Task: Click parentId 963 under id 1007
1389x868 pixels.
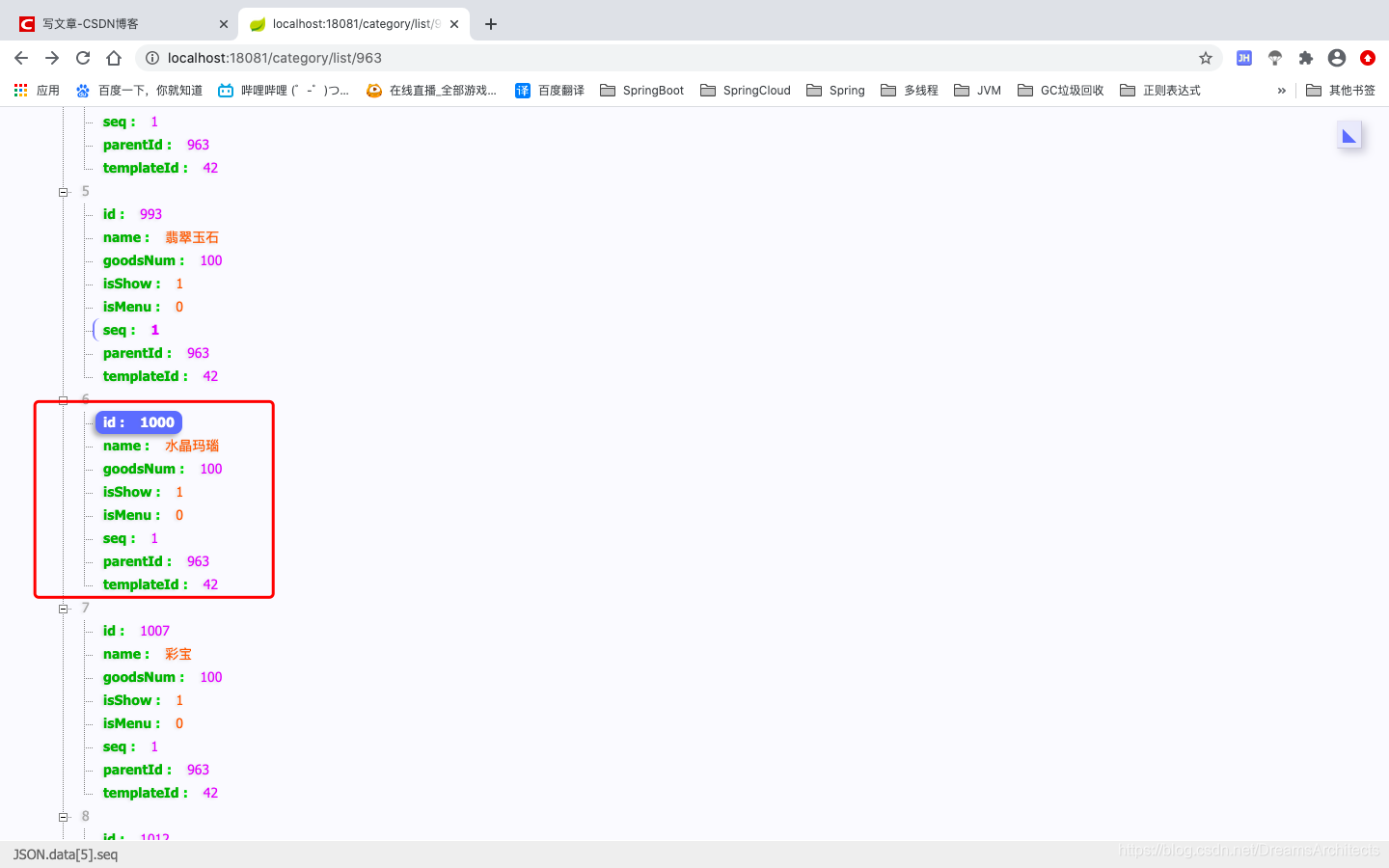Action: click(x=156, y=770)
